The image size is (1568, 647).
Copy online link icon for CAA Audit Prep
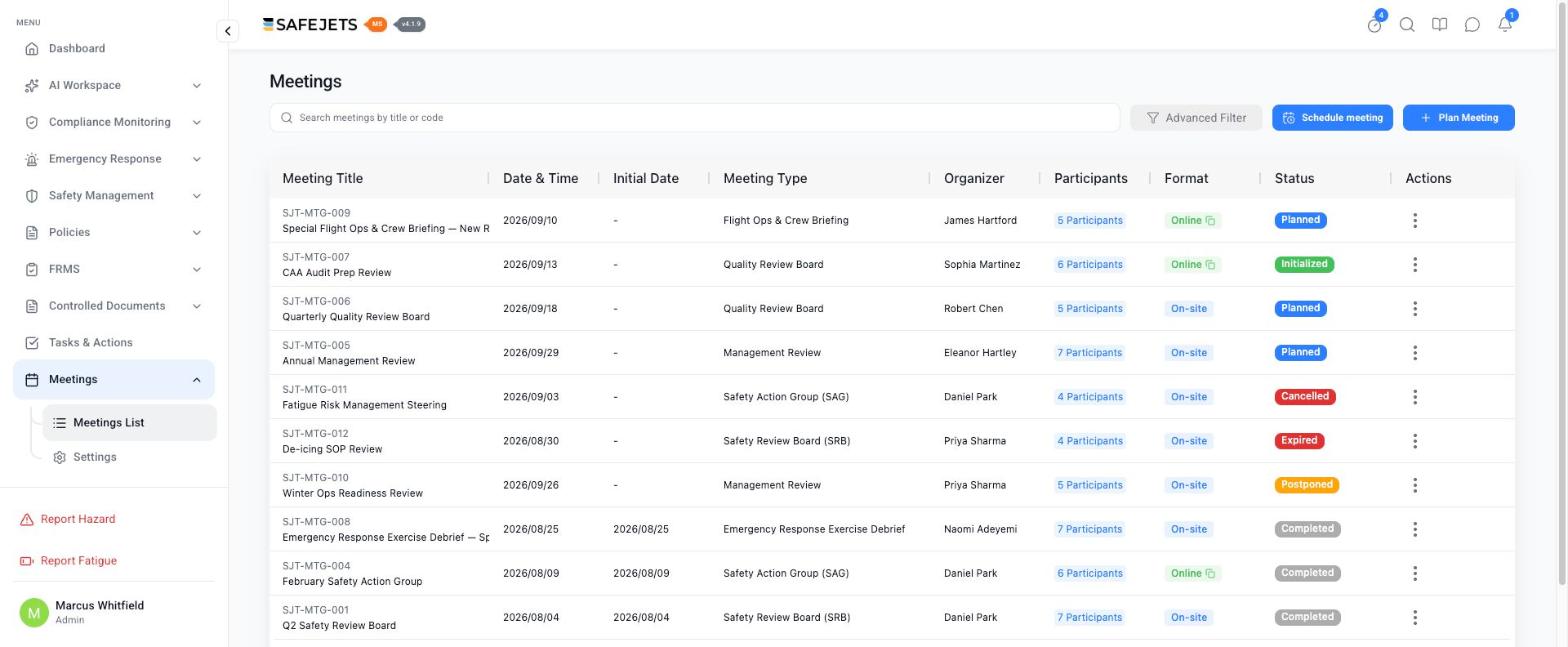coord(1210,264)
